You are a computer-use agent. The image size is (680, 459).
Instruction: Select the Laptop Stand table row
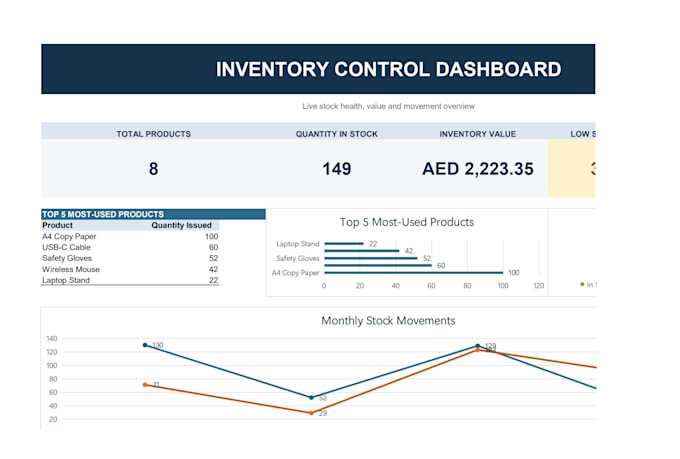coord(130,280)
